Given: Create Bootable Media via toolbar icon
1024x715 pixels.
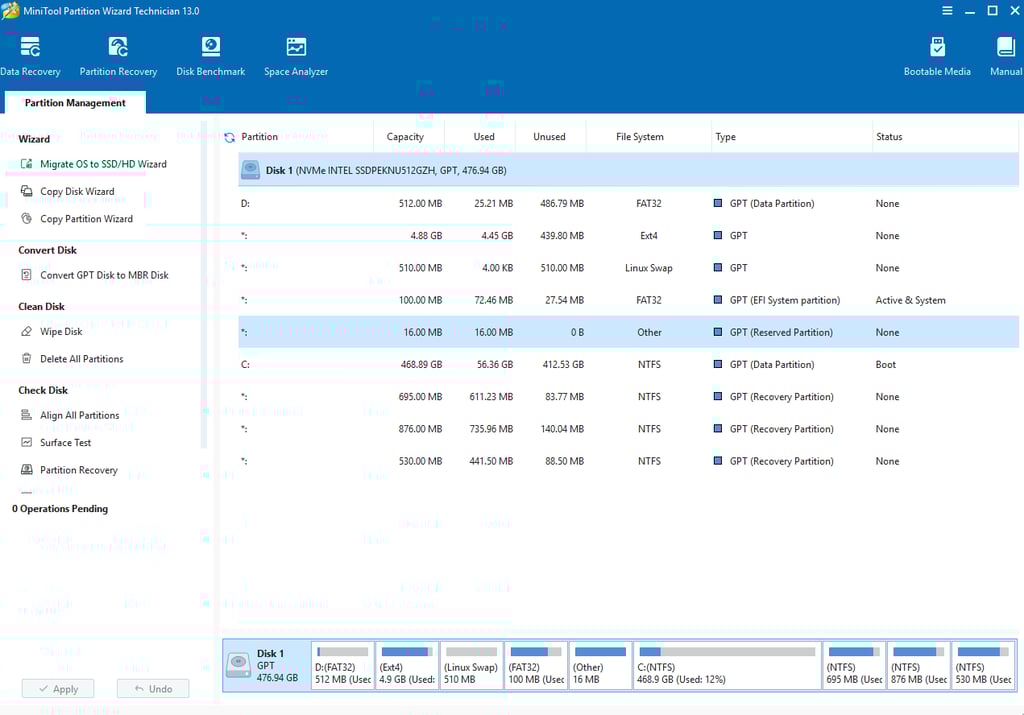Looking at the screenshot, I should [937, 47].
